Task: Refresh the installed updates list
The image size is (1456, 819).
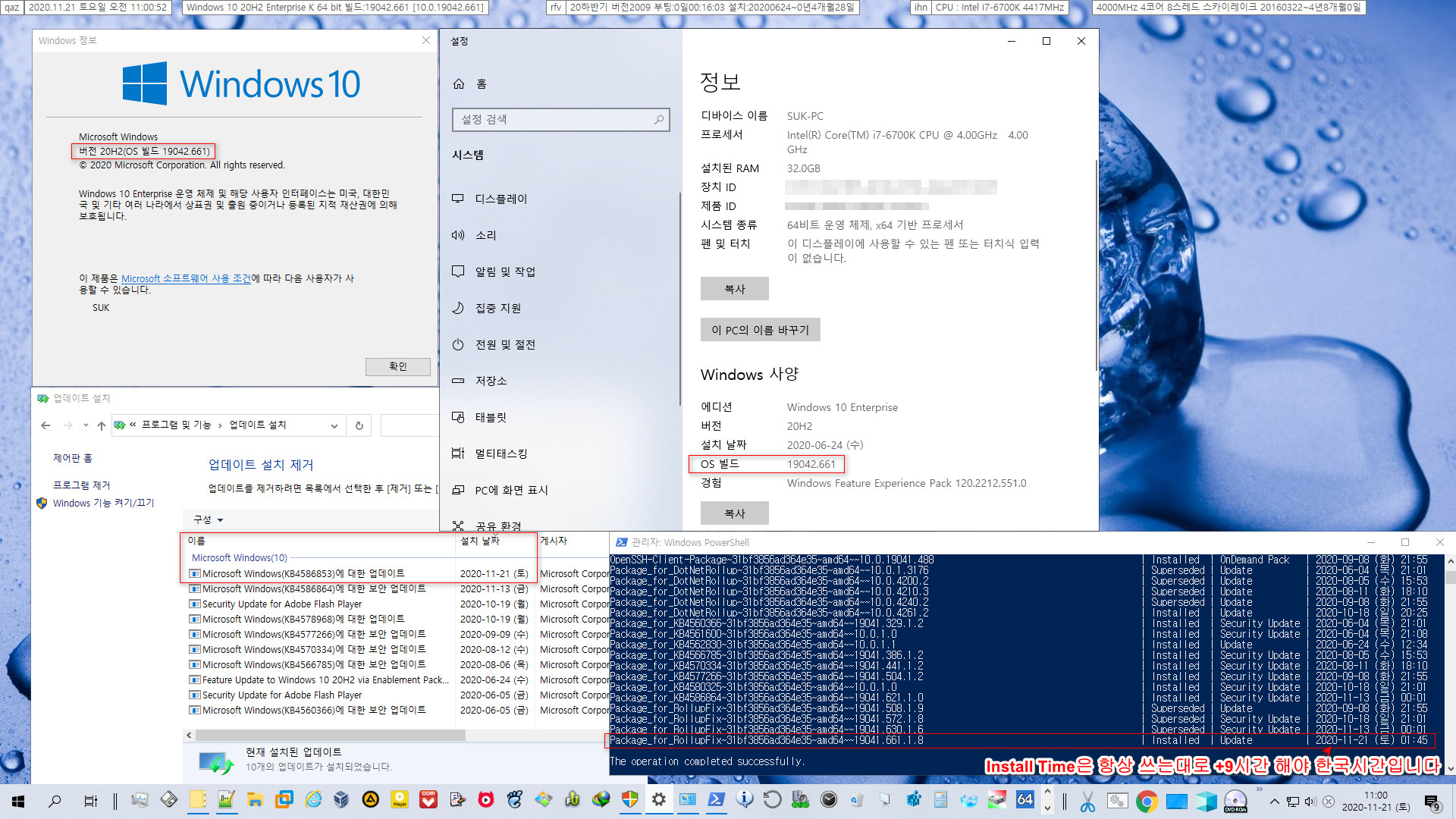Action: point(359,425)
